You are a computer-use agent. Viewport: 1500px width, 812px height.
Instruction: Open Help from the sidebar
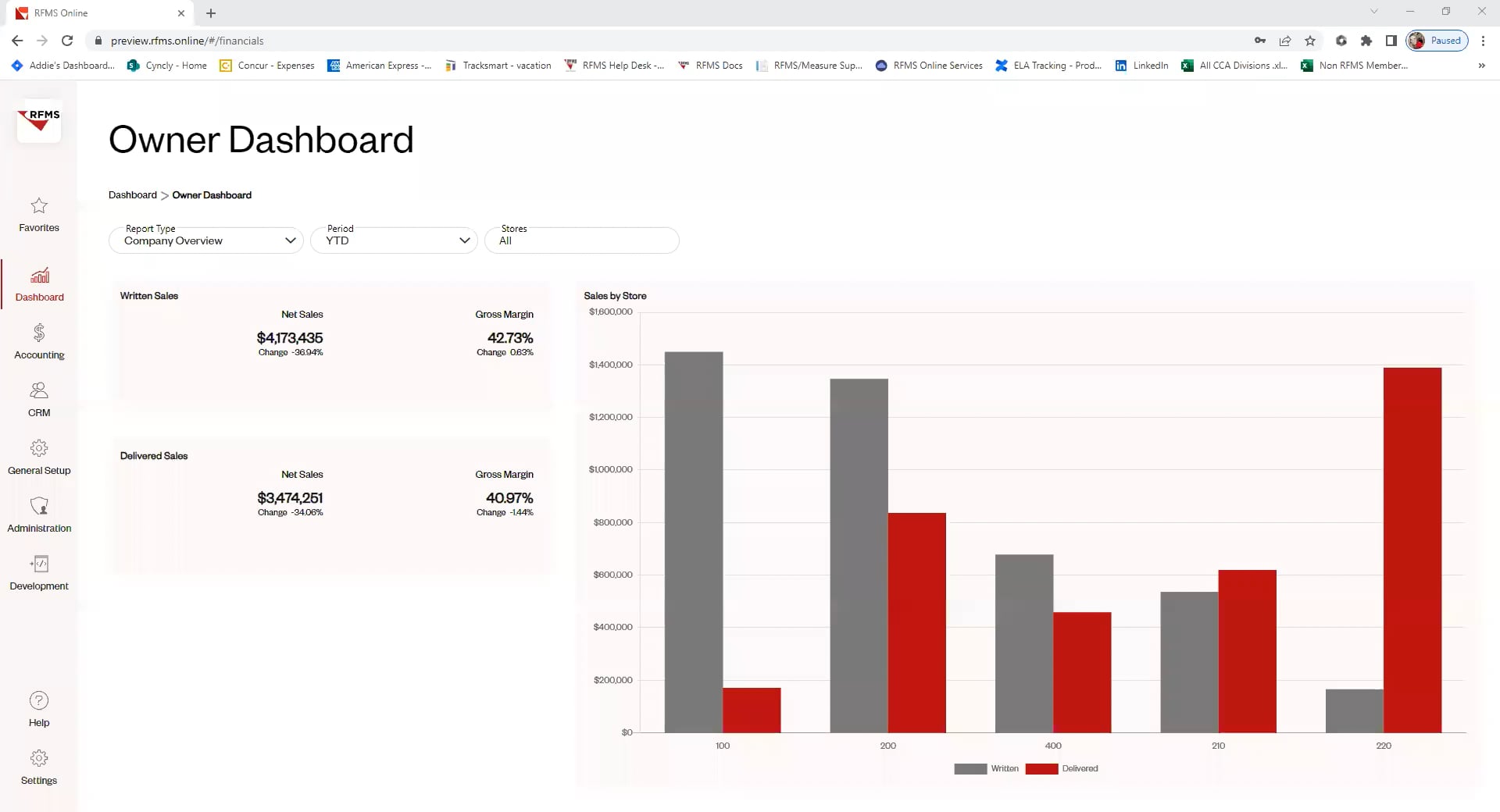tap(39, 709)
